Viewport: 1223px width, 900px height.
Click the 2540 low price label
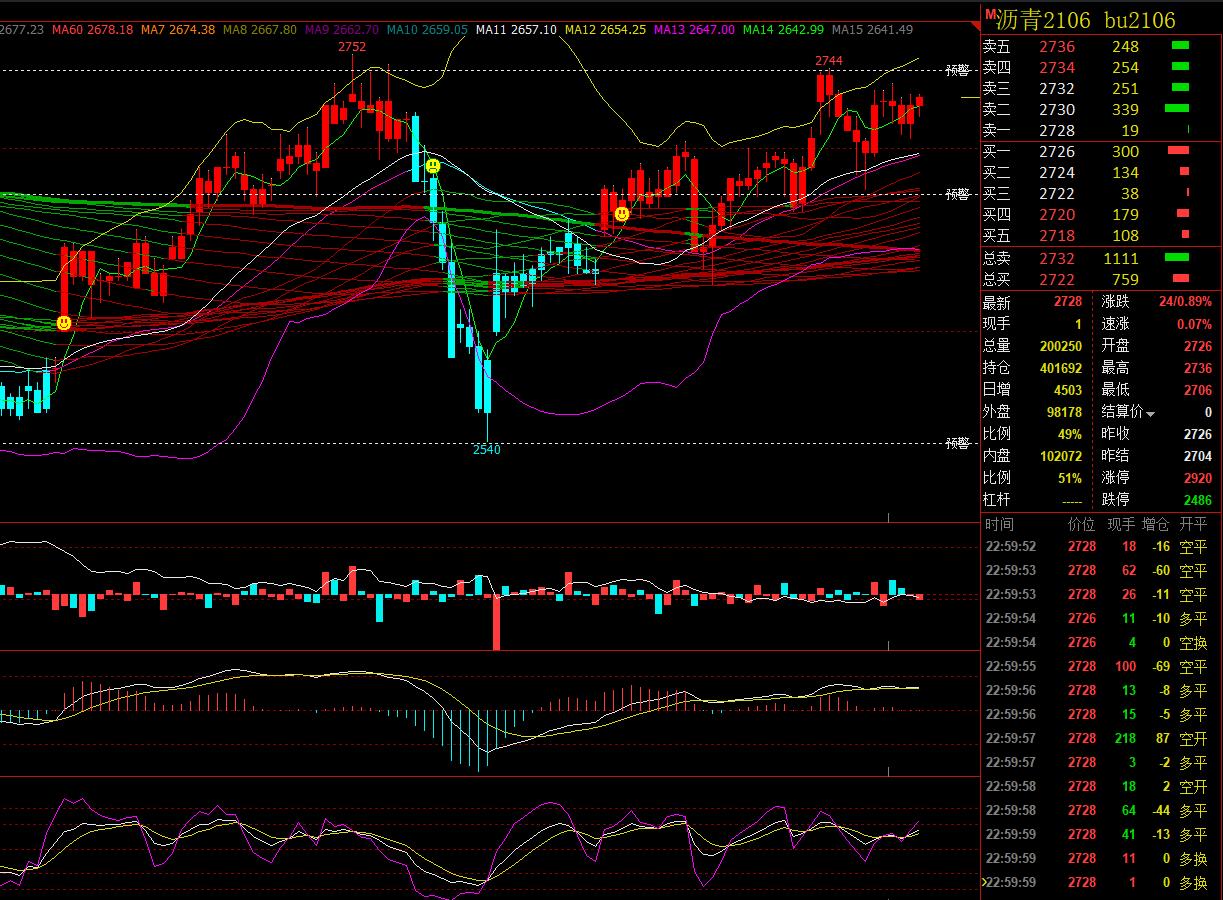click(486, 450)
